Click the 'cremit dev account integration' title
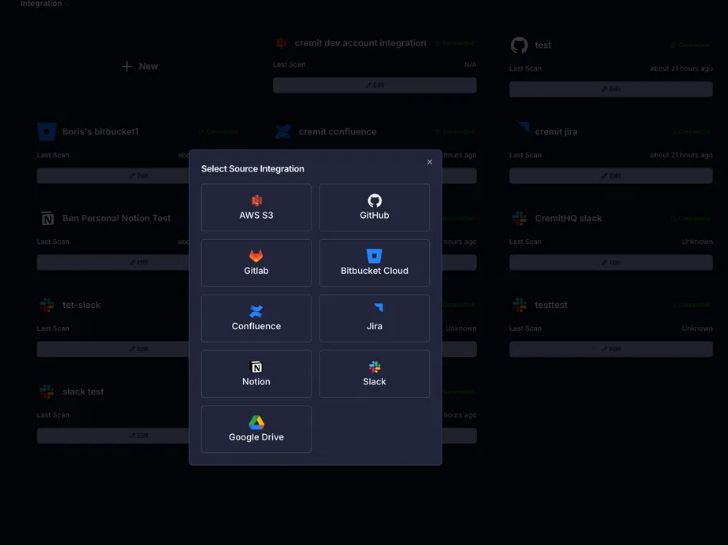This screenshot has width=728, height=545. pyautogui.click(x=360, y=43)
